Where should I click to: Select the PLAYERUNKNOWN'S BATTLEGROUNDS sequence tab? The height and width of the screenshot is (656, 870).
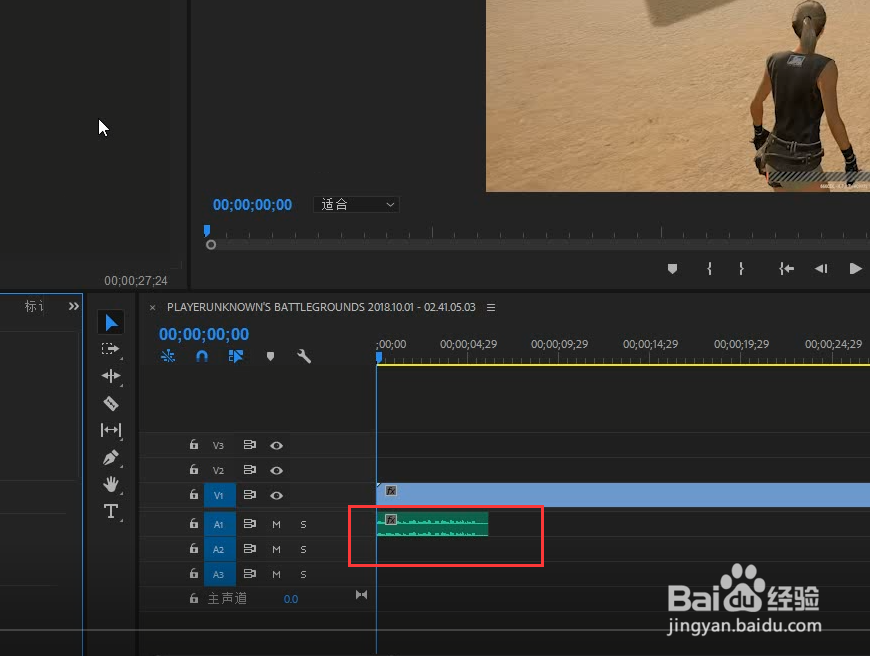coord(321,307)
